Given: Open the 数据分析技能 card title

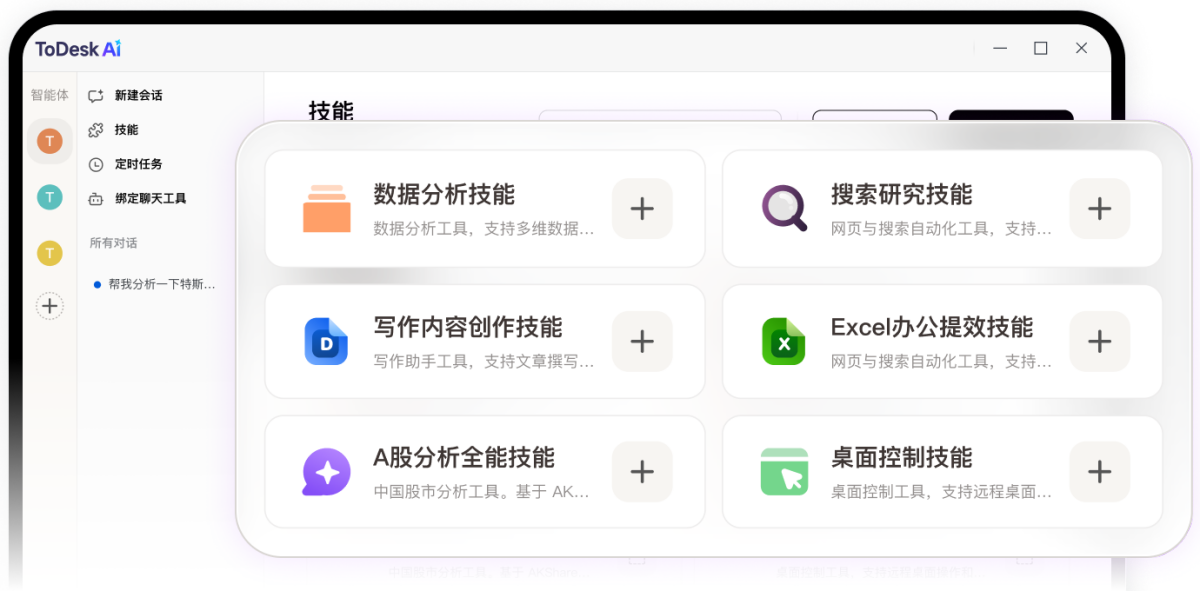Looking at the screenshot, I should click(x=444, y=194).
